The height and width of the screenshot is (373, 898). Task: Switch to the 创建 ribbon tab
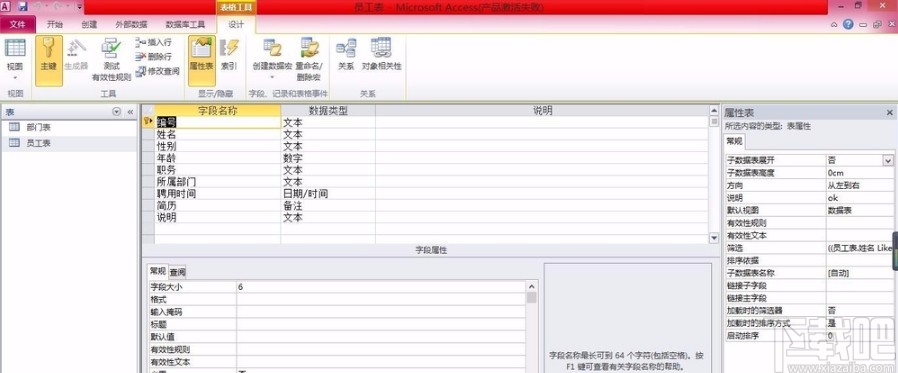coord(89,25)
